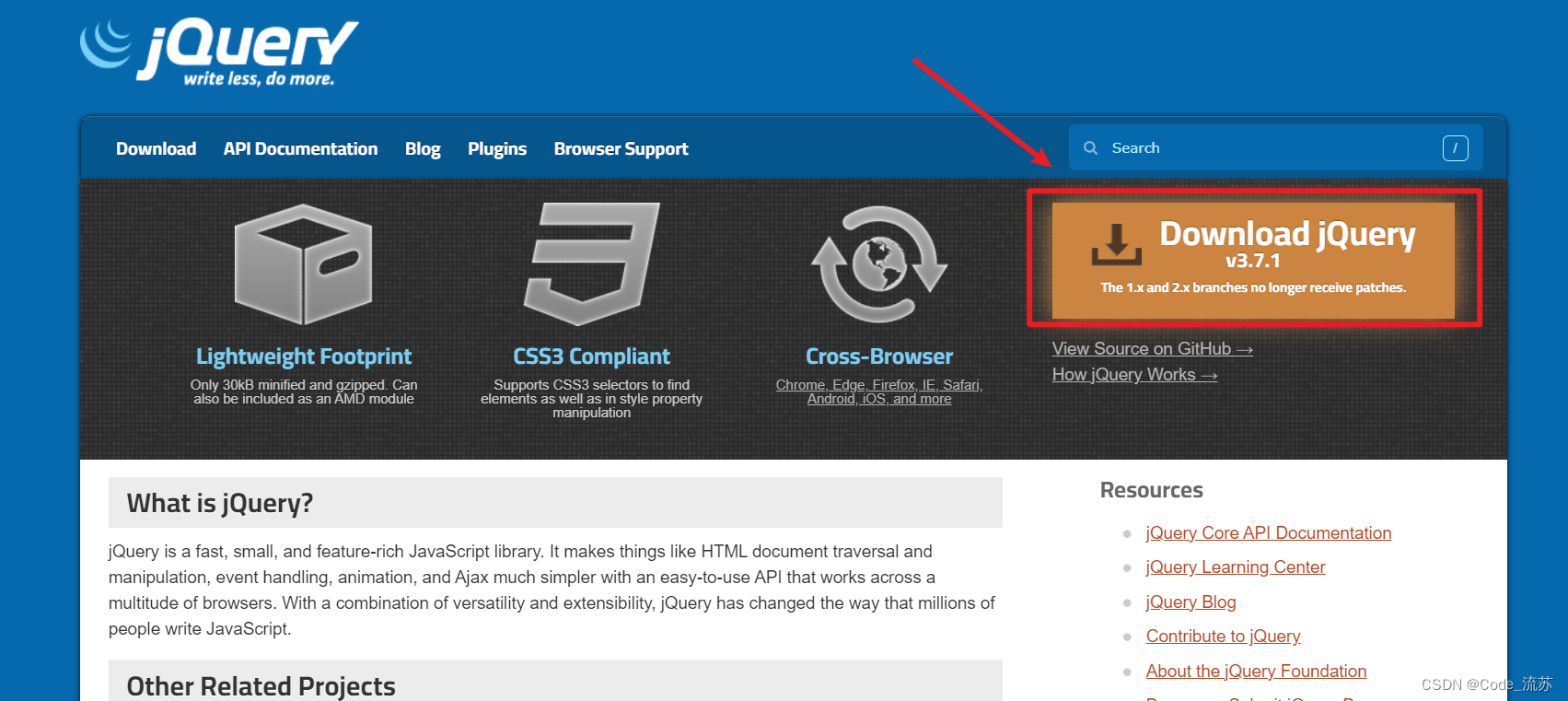
Task: Click the download tray arrow icon
Action: tap(1116, 244)
